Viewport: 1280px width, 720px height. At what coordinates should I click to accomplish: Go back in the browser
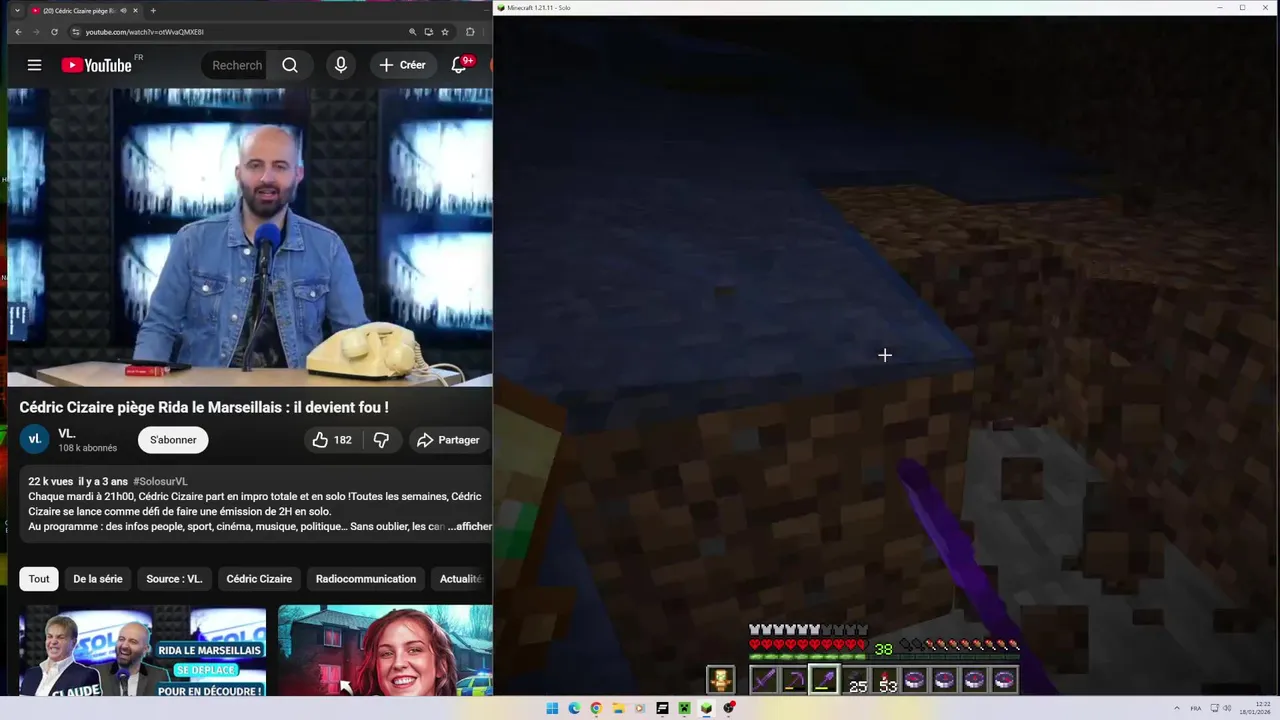click(x=18, y=32)
